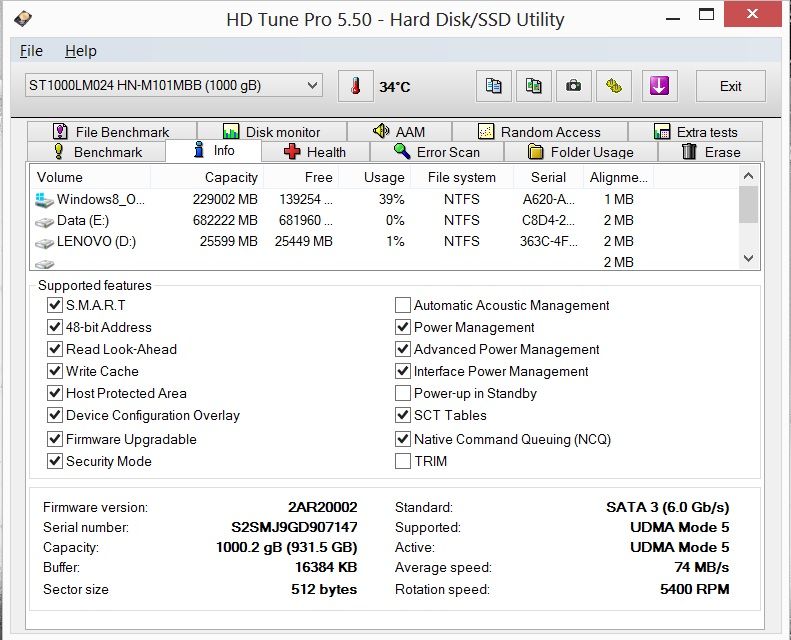Viewport: 791px width, 640px height.
Task: Click the 229002 MB capacity cell
Action: point(225,199)
